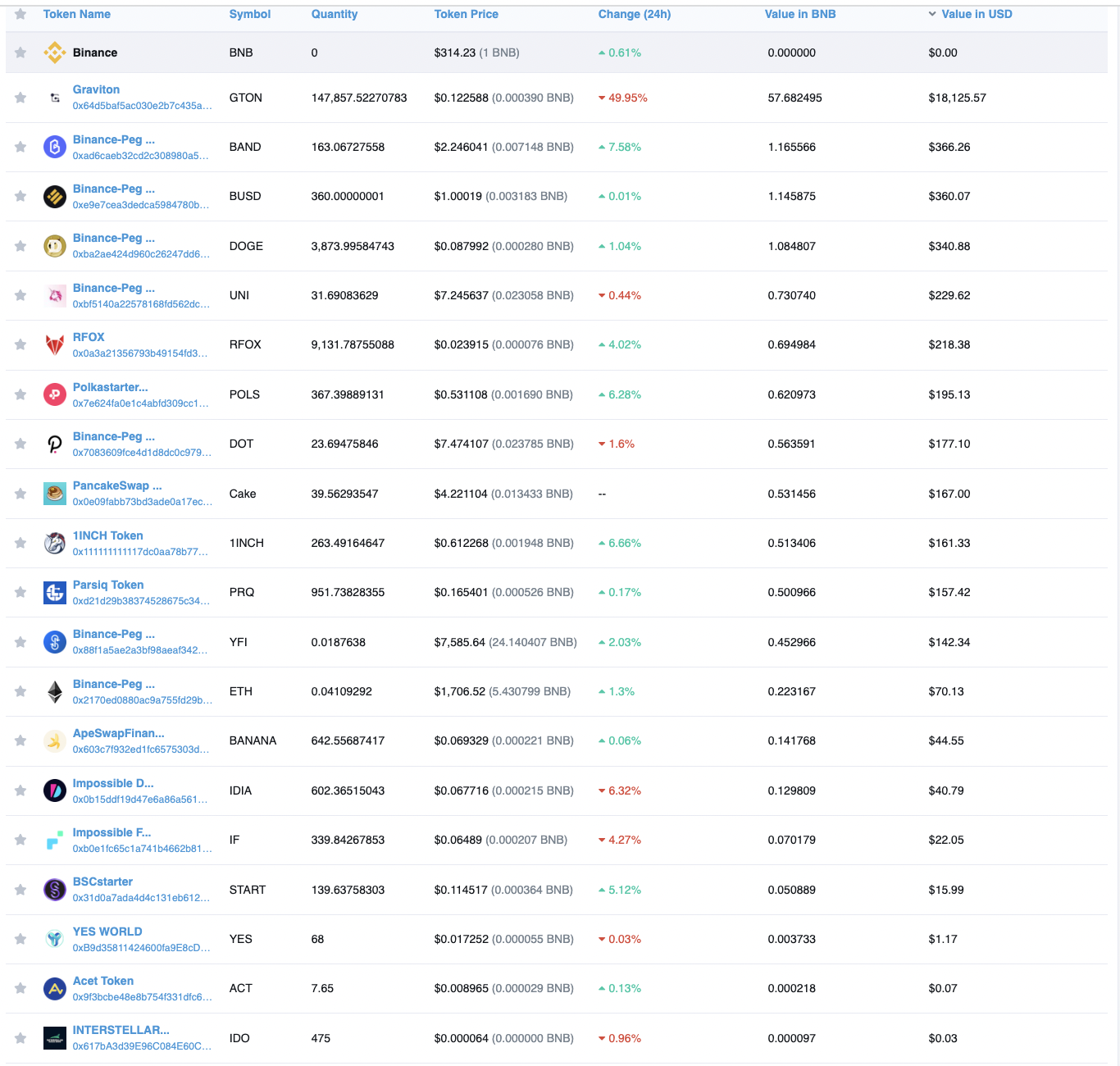Sort by the Token Name column header
This screenshot has height=1066, width=1120.
[77, 14]
